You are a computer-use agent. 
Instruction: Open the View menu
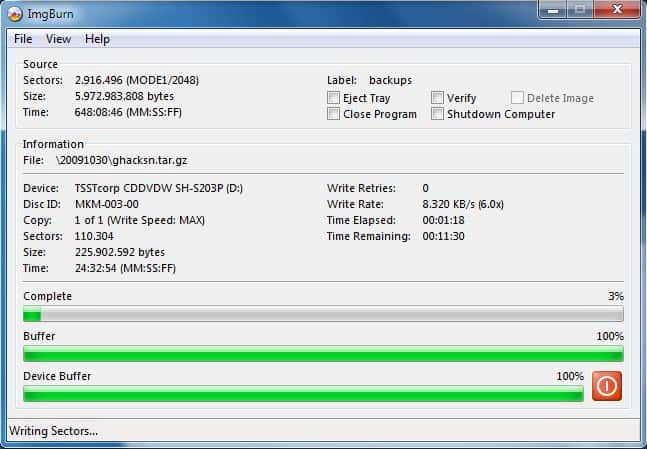tap(58, 39)
